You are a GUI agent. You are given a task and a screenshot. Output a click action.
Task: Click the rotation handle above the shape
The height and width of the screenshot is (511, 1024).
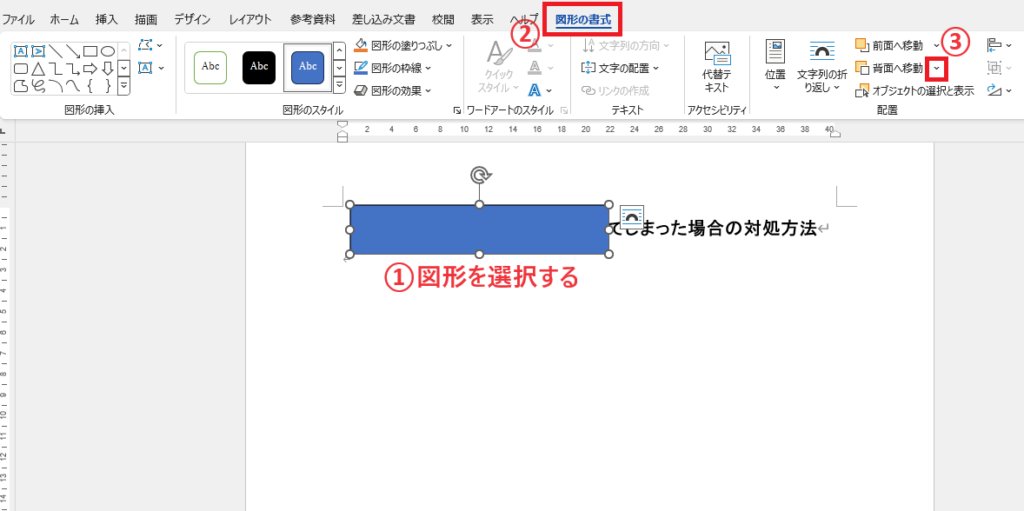480,174
